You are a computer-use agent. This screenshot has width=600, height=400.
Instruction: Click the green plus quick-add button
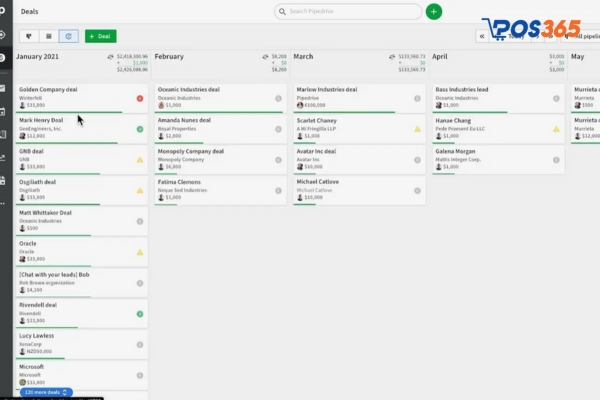[x=433, y=11]
